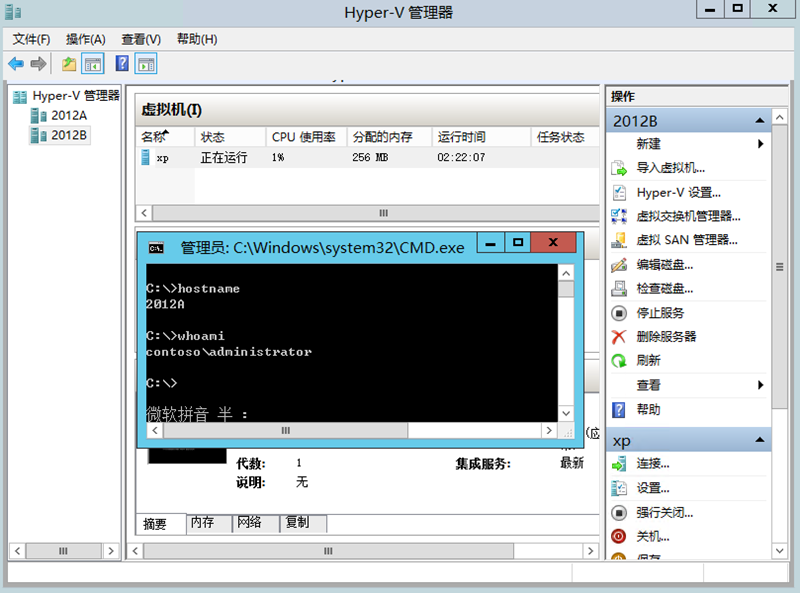The image size is (800, 593).
Task: Click the 02:22:07 uptime cell
Action: 461,158
